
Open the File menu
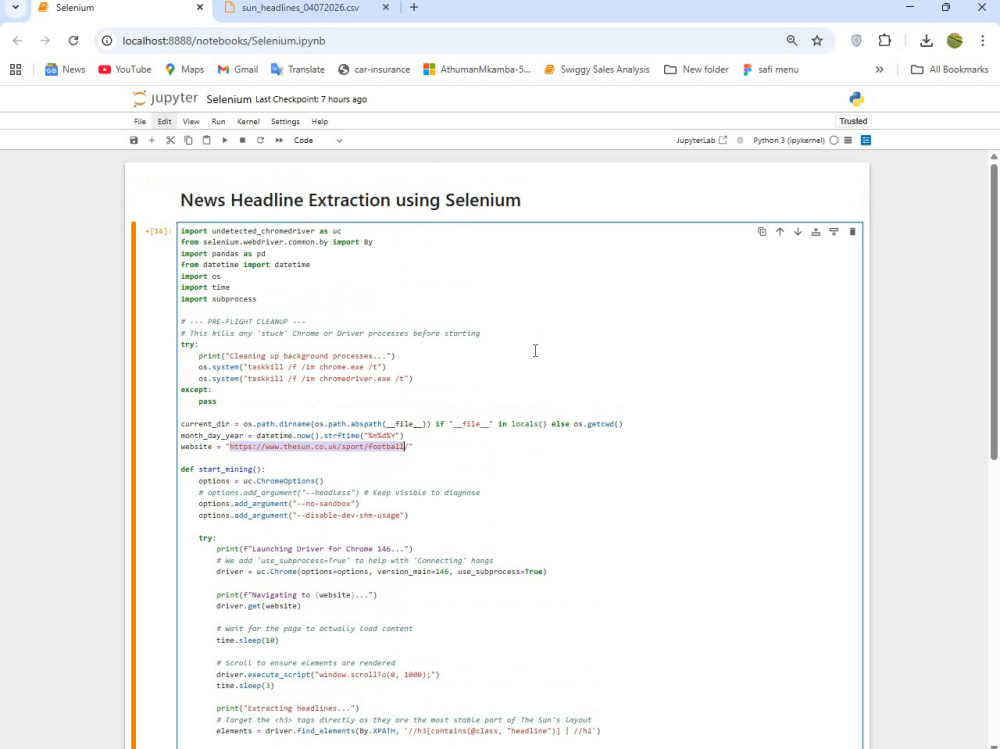pyautogui.click(x=140, y=121)
